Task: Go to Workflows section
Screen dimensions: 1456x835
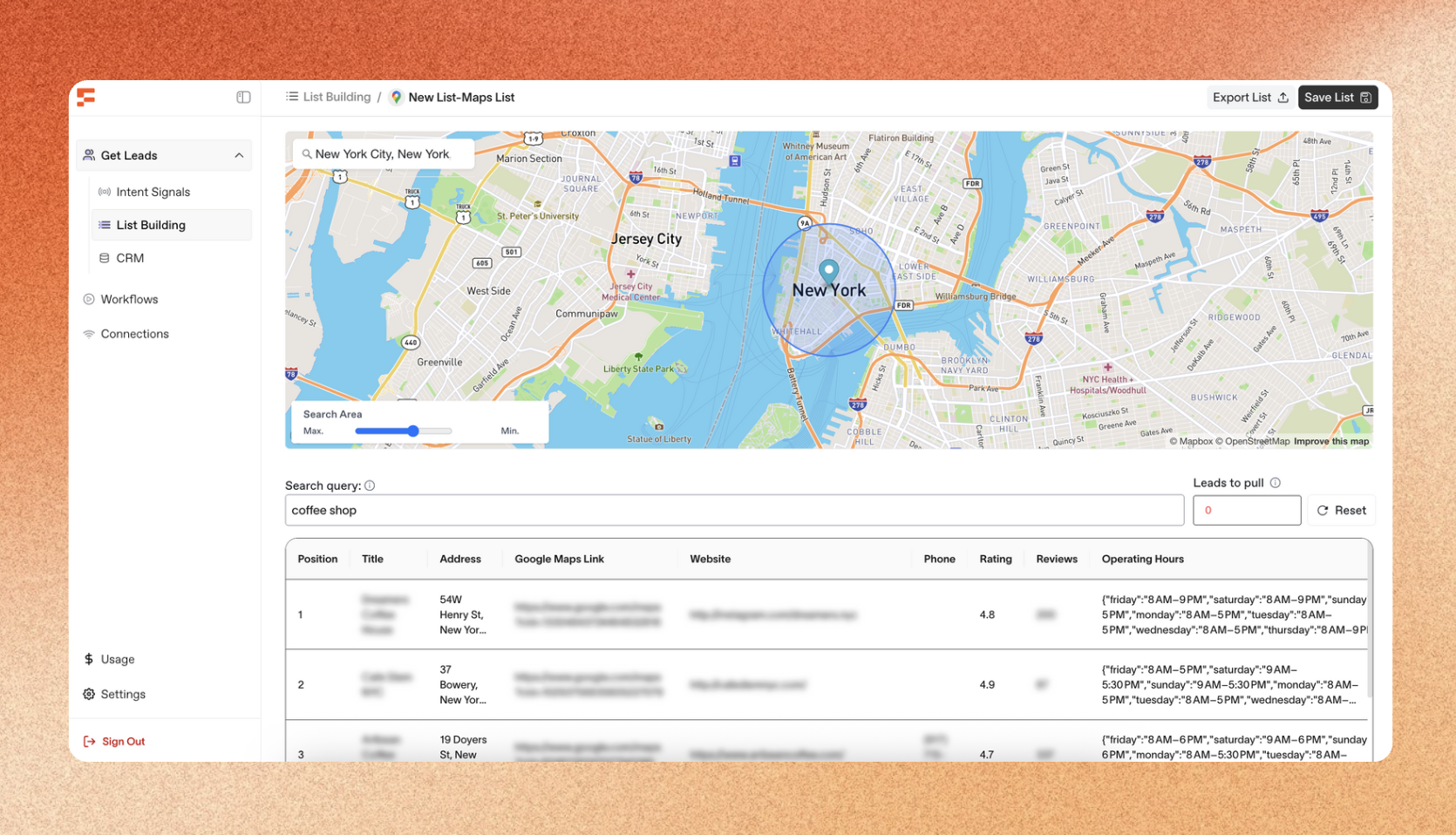Action: click(129, 299)
